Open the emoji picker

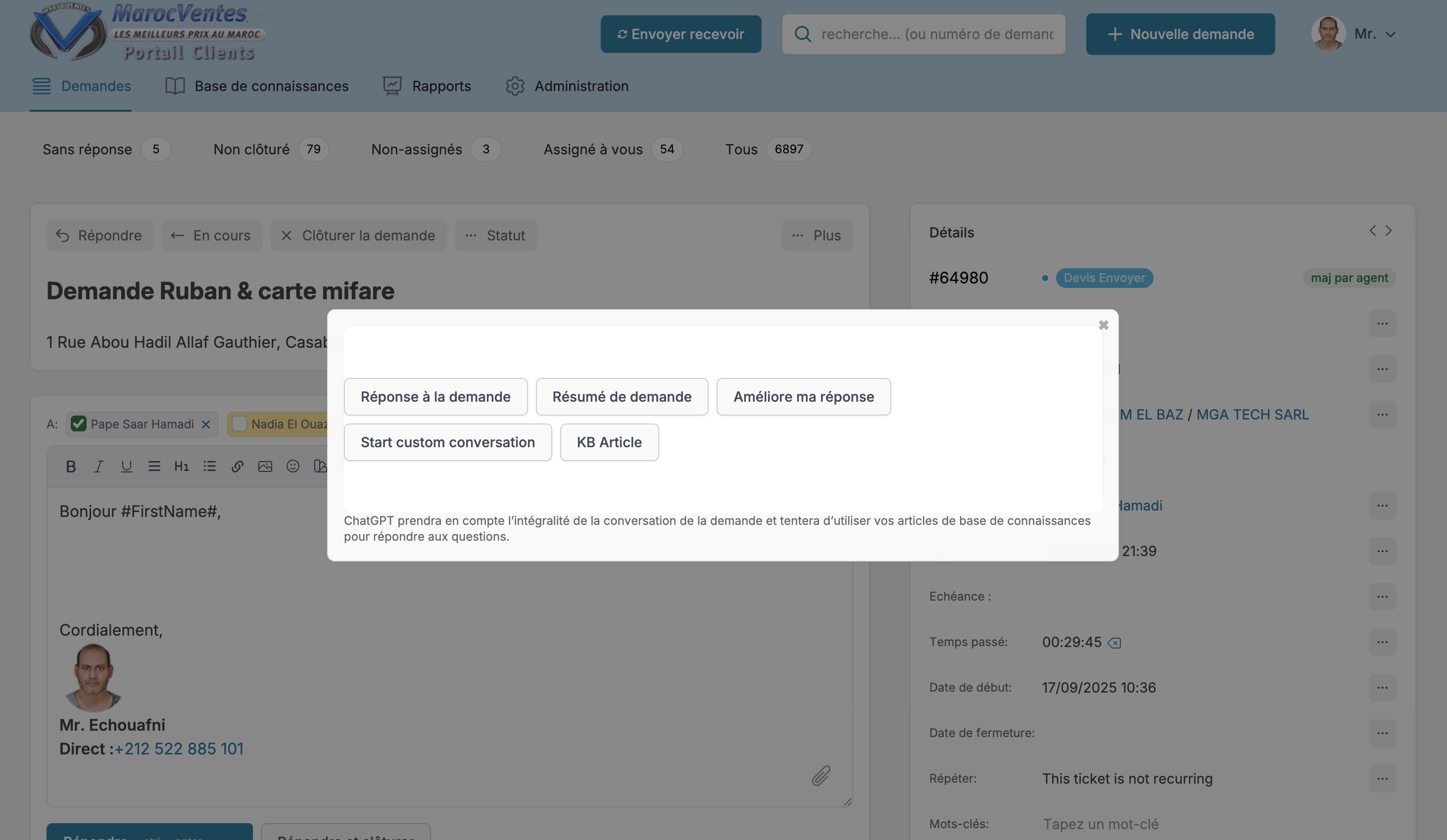(x=293, y=467)
